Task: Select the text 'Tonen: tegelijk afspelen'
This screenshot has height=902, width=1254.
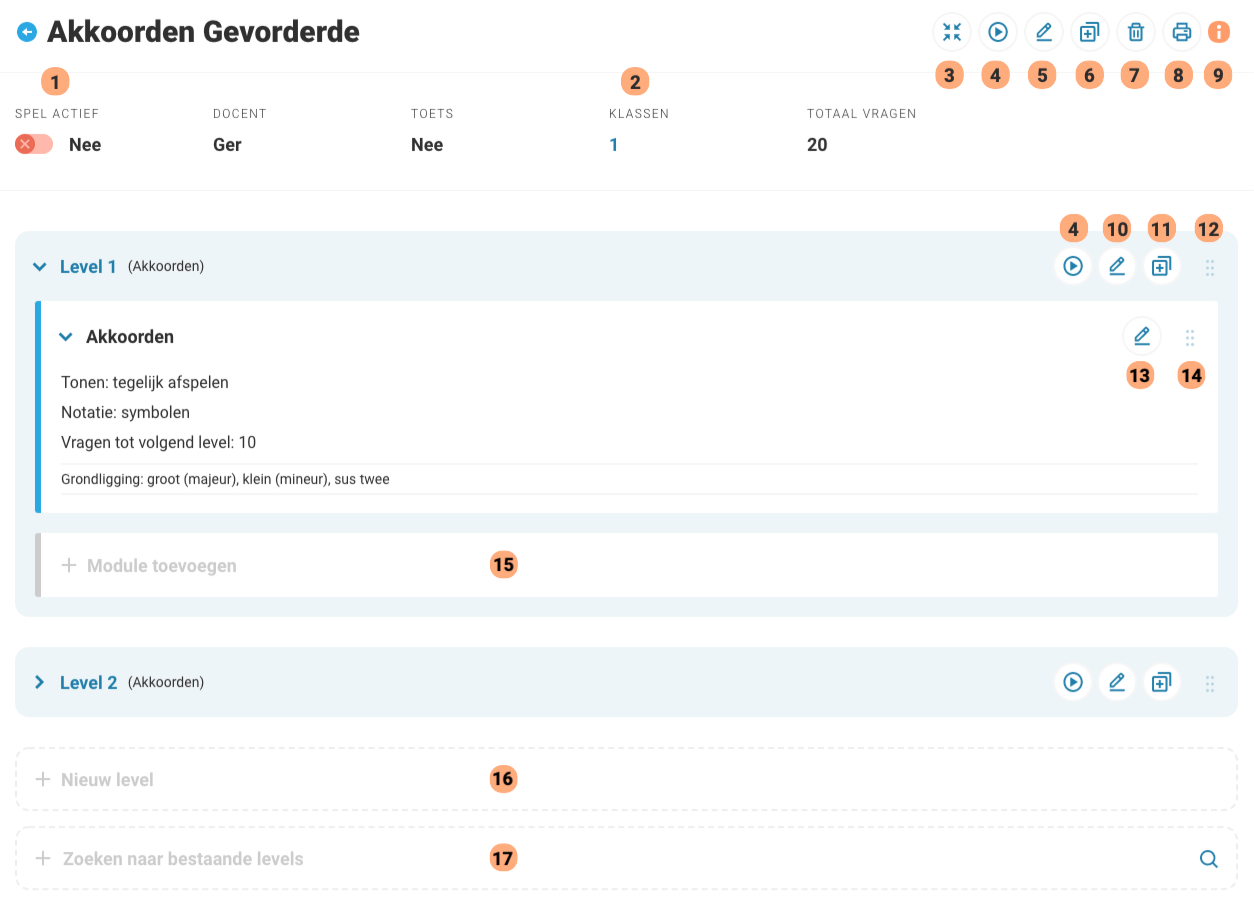Action: click(x=145, y=382)
